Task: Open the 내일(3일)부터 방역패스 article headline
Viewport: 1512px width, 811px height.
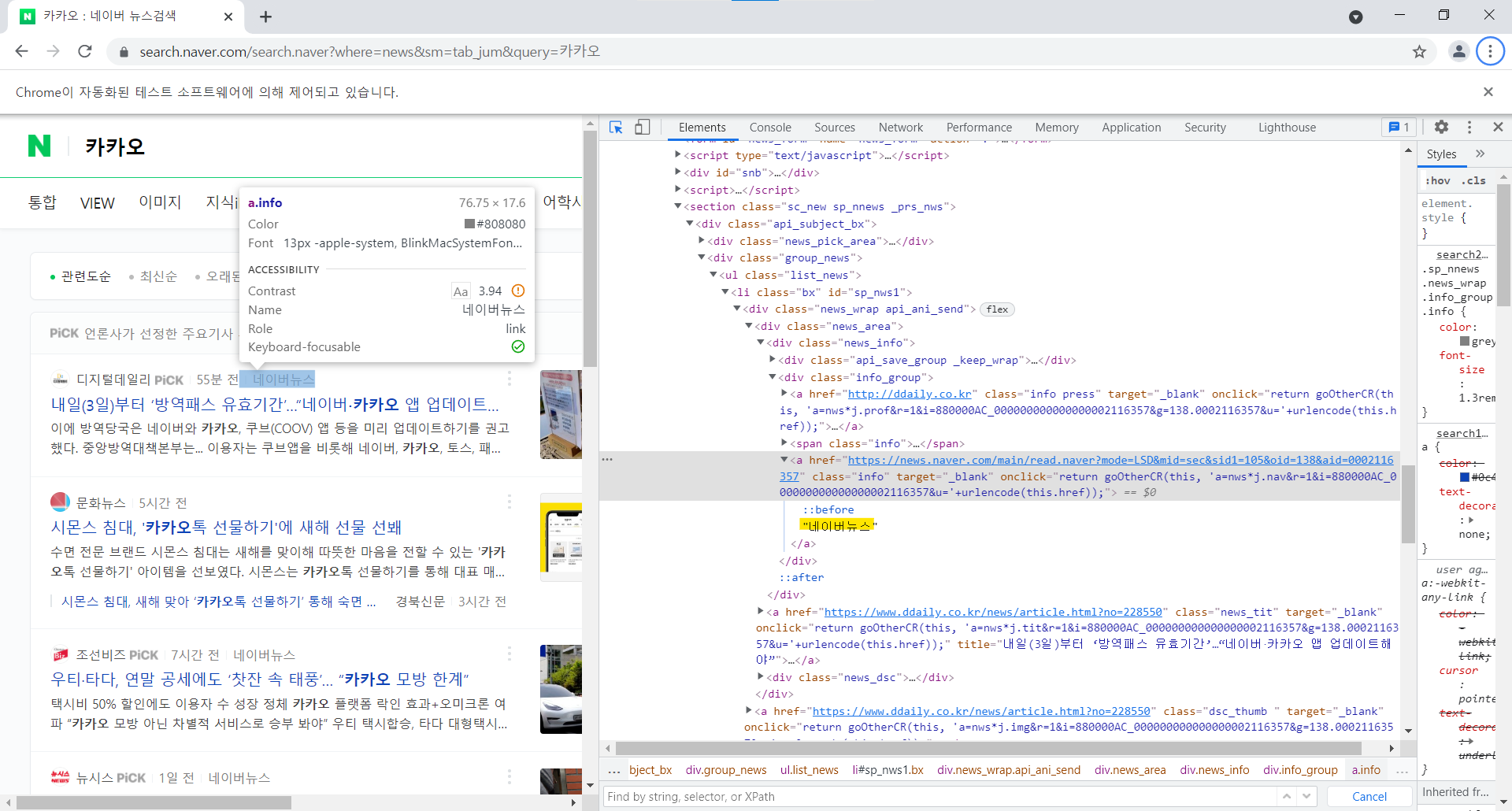Action: point(275,404)
